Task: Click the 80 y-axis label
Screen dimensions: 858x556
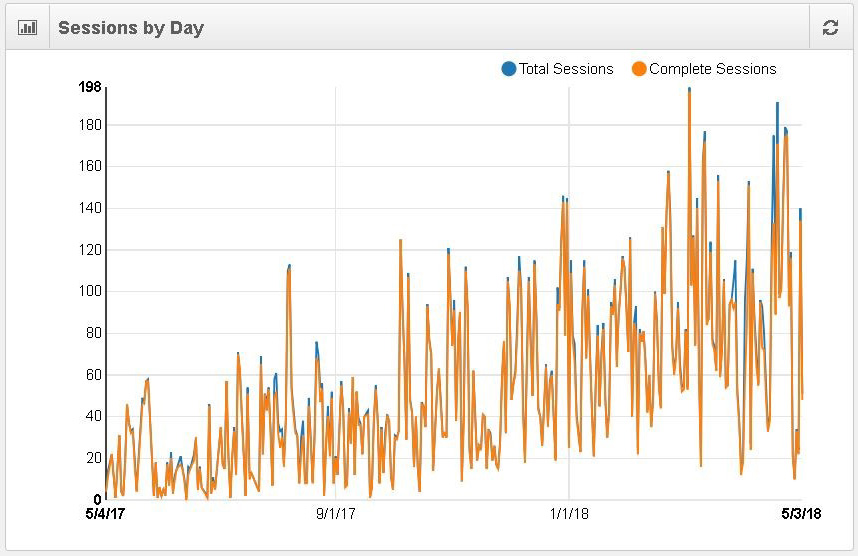Action: coord(94,333)
